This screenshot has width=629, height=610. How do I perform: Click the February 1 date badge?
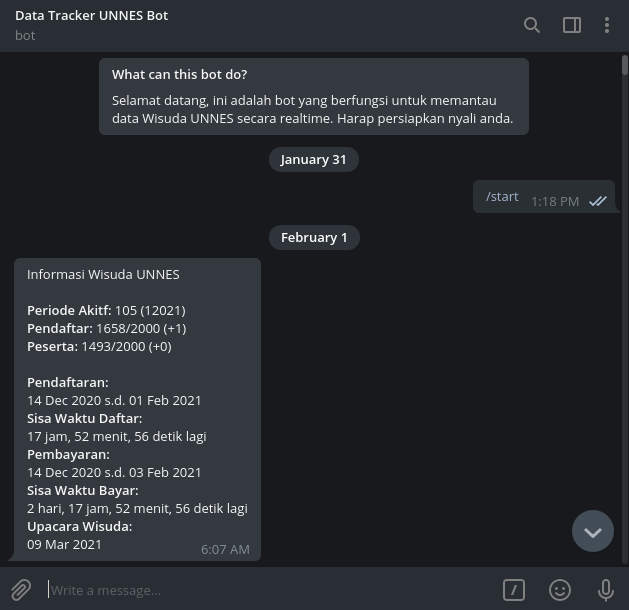[314, 237]
